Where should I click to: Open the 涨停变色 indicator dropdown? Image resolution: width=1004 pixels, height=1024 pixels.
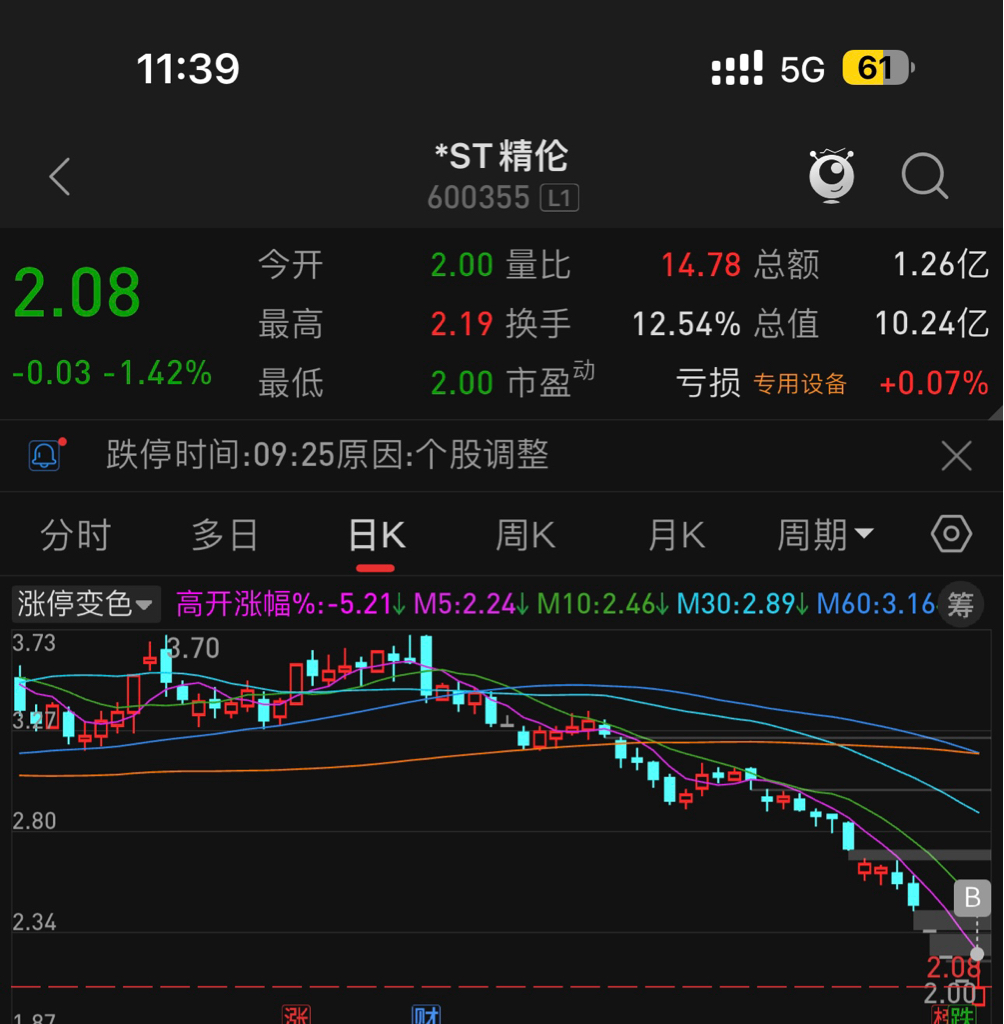pyautogui.click(x=85, y=603)
